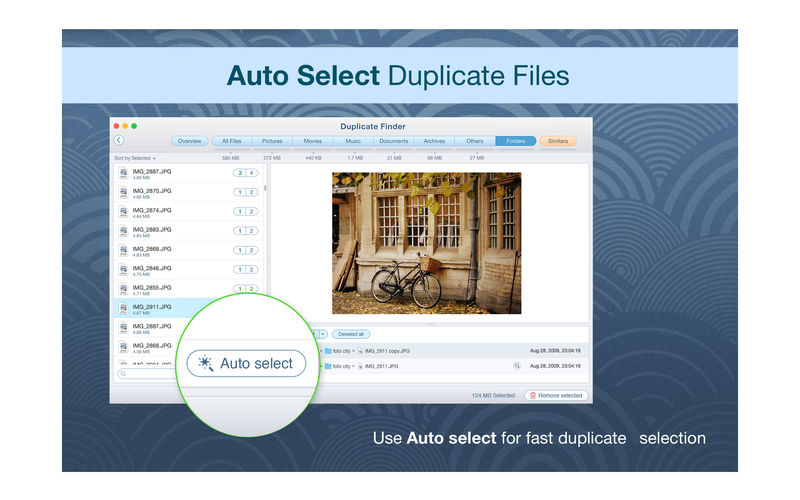Click the magic wand Auto select icon
The width and height of the screenshot is (800, 500).
click(206, 363)
